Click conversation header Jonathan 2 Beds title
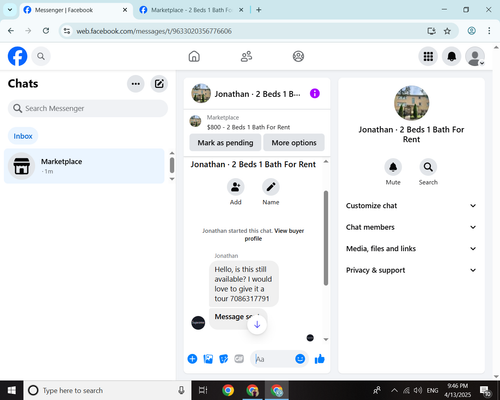 [257, 94]
